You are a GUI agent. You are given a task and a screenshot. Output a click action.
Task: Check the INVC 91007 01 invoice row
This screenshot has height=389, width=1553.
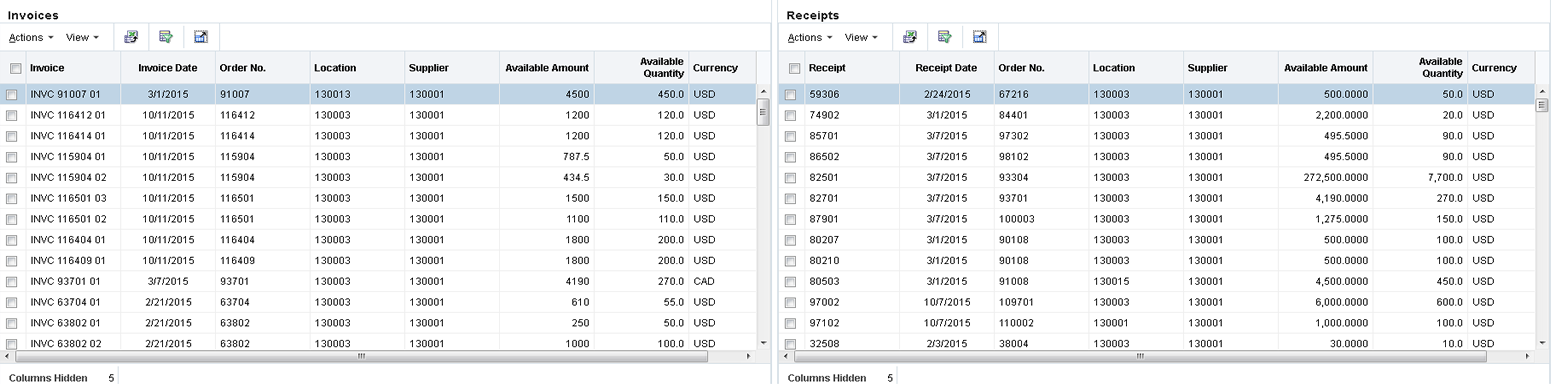click(12, 95)
